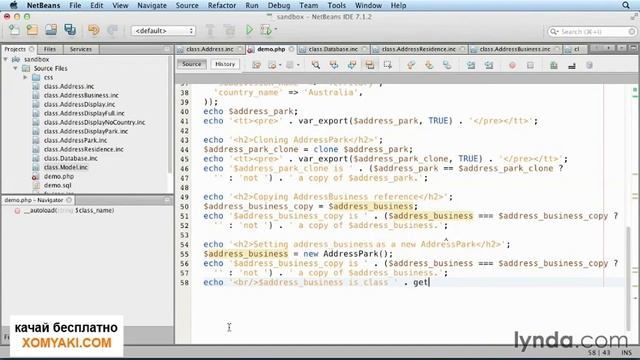Viewport: 640px width, 360px height.
Task: Click the Last Edit icon in editor toolbar
Action: click(x=256, y=65)
